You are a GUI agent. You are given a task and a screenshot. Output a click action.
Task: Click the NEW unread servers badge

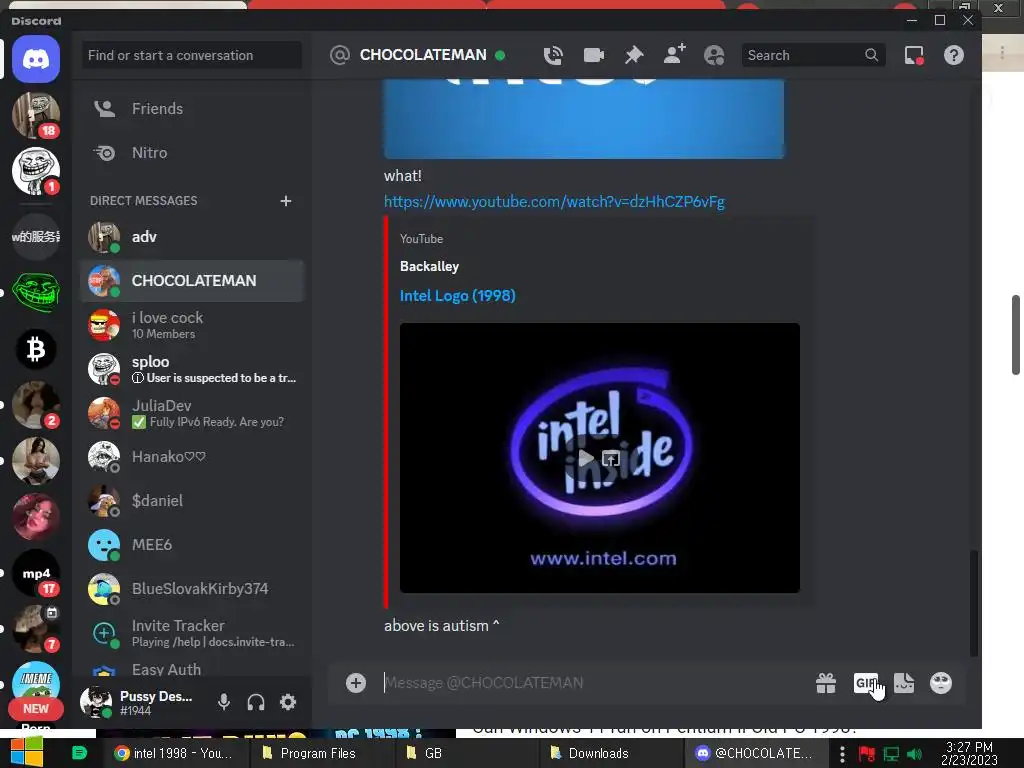coord(36,709)
